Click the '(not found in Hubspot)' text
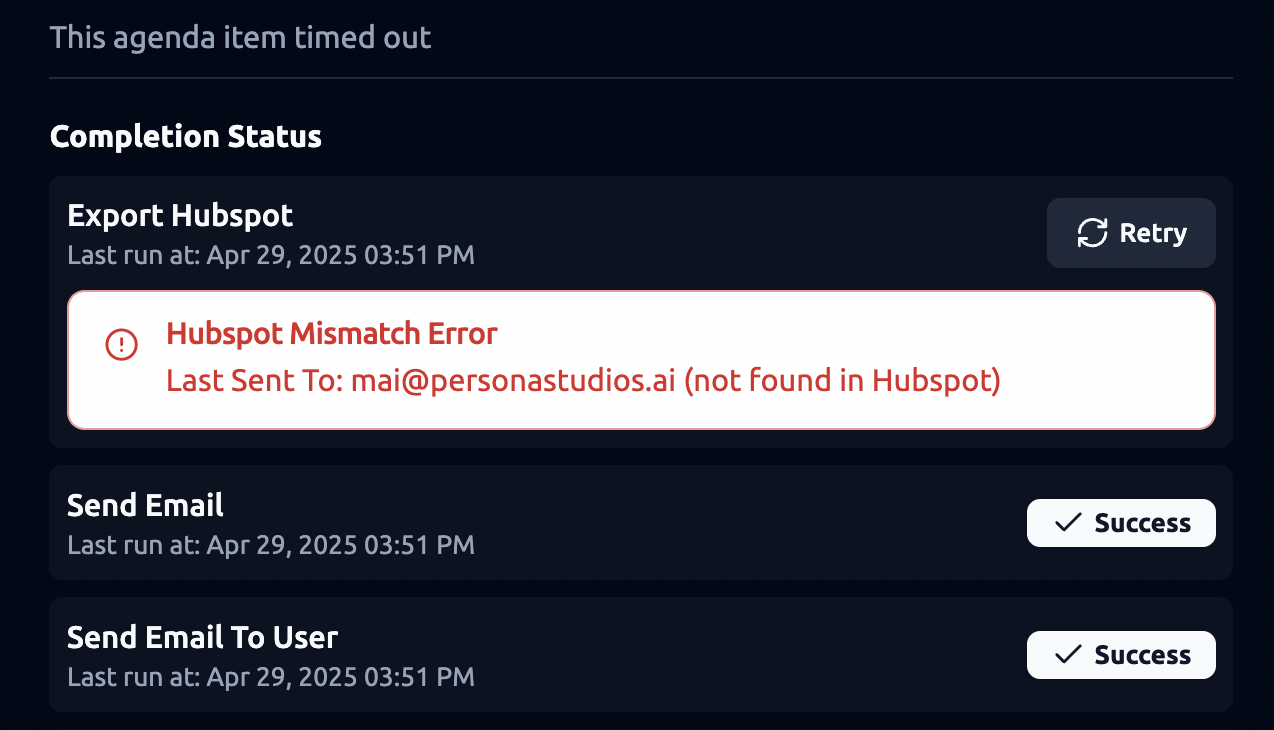1274x730 pixels. [843, 381]
